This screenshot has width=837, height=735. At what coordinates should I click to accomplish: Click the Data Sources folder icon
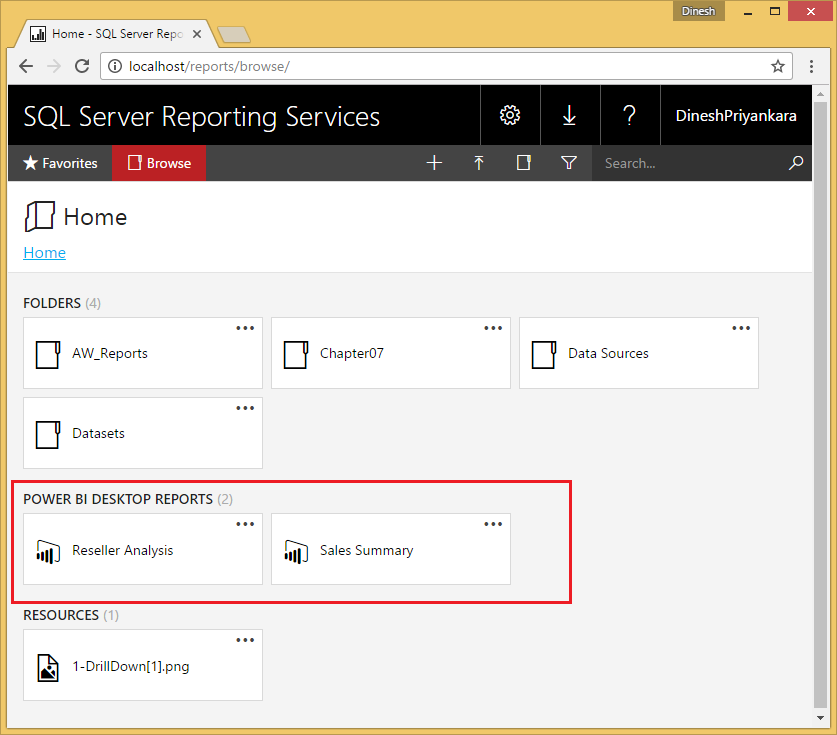click(x=544, y=354)
